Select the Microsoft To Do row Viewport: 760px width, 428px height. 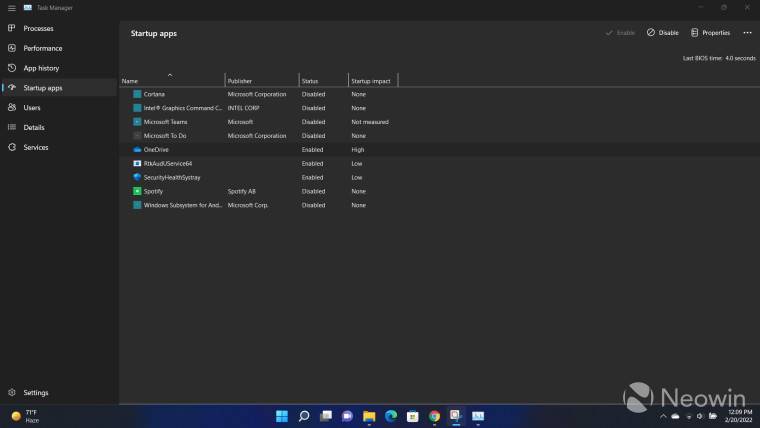coord(165,136)
